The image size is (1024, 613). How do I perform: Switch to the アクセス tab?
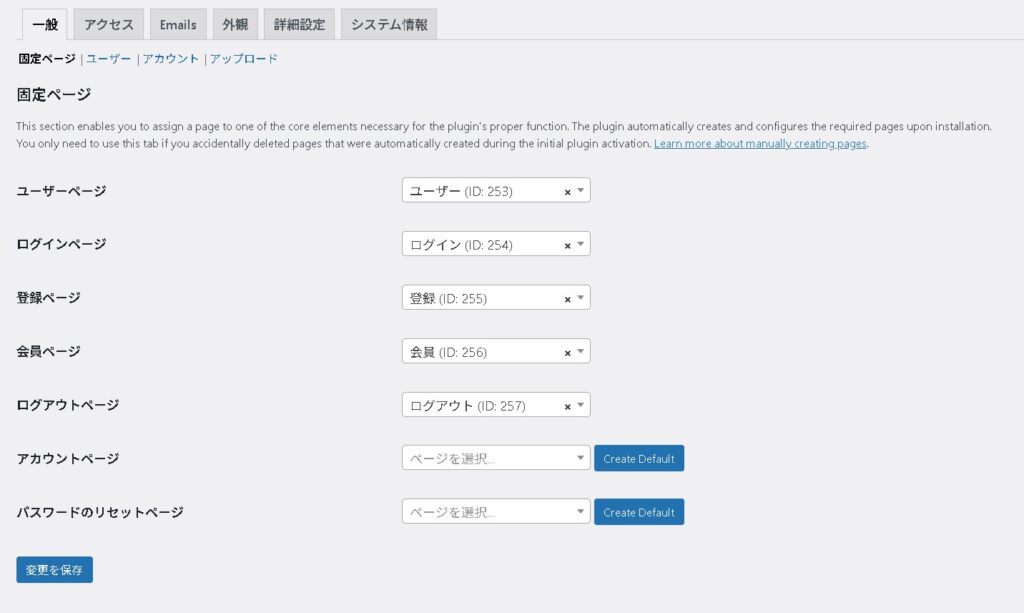[108, 25]
